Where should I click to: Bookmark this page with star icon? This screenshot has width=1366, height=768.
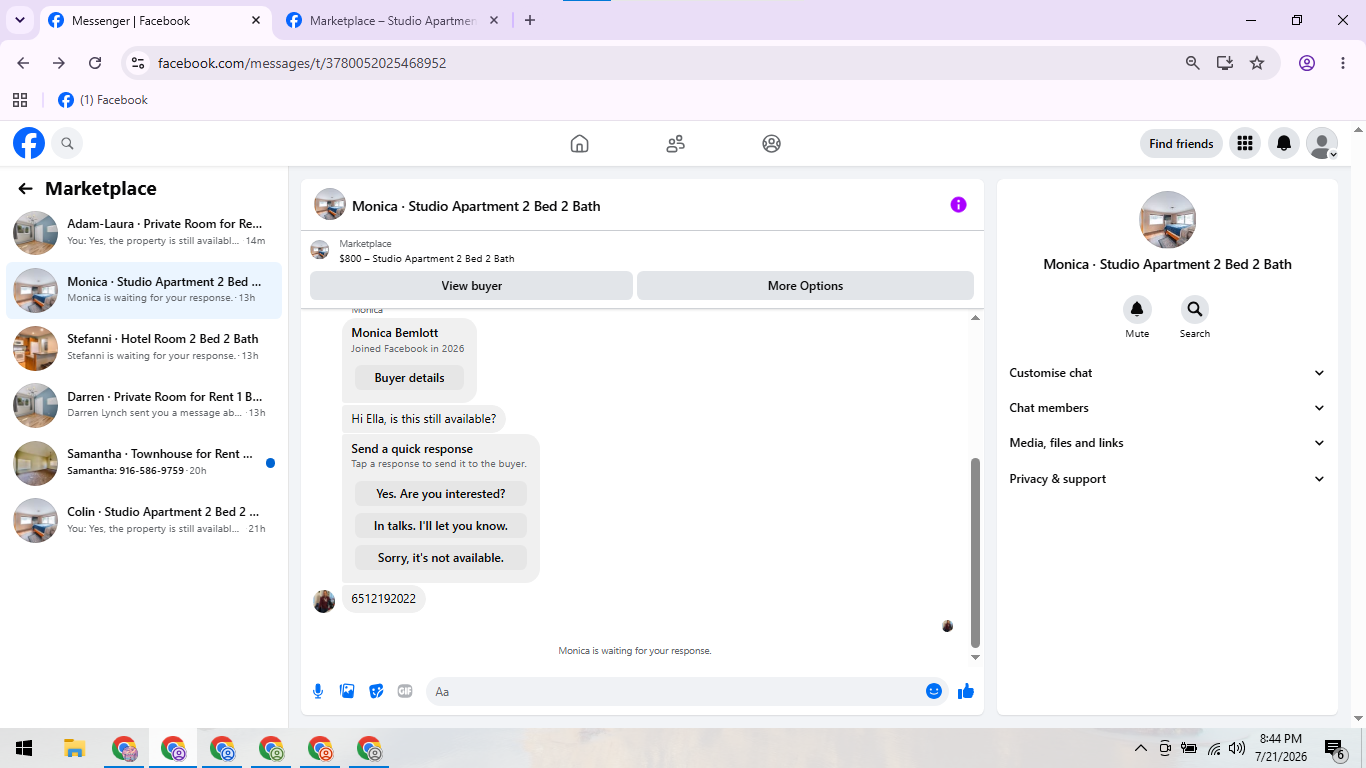tap(1257, 63)
